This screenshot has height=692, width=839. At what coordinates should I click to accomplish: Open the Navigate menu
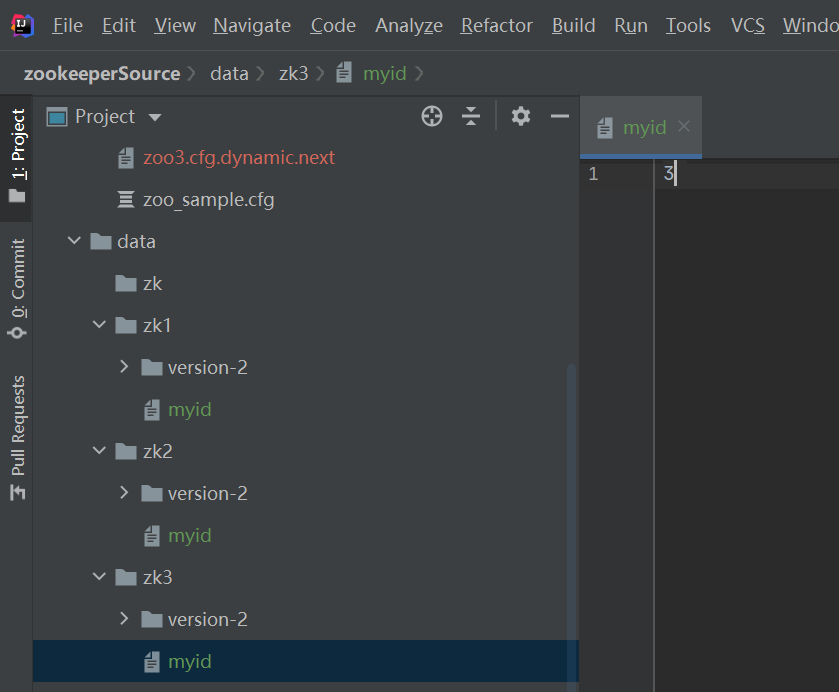tap(252, 25)
